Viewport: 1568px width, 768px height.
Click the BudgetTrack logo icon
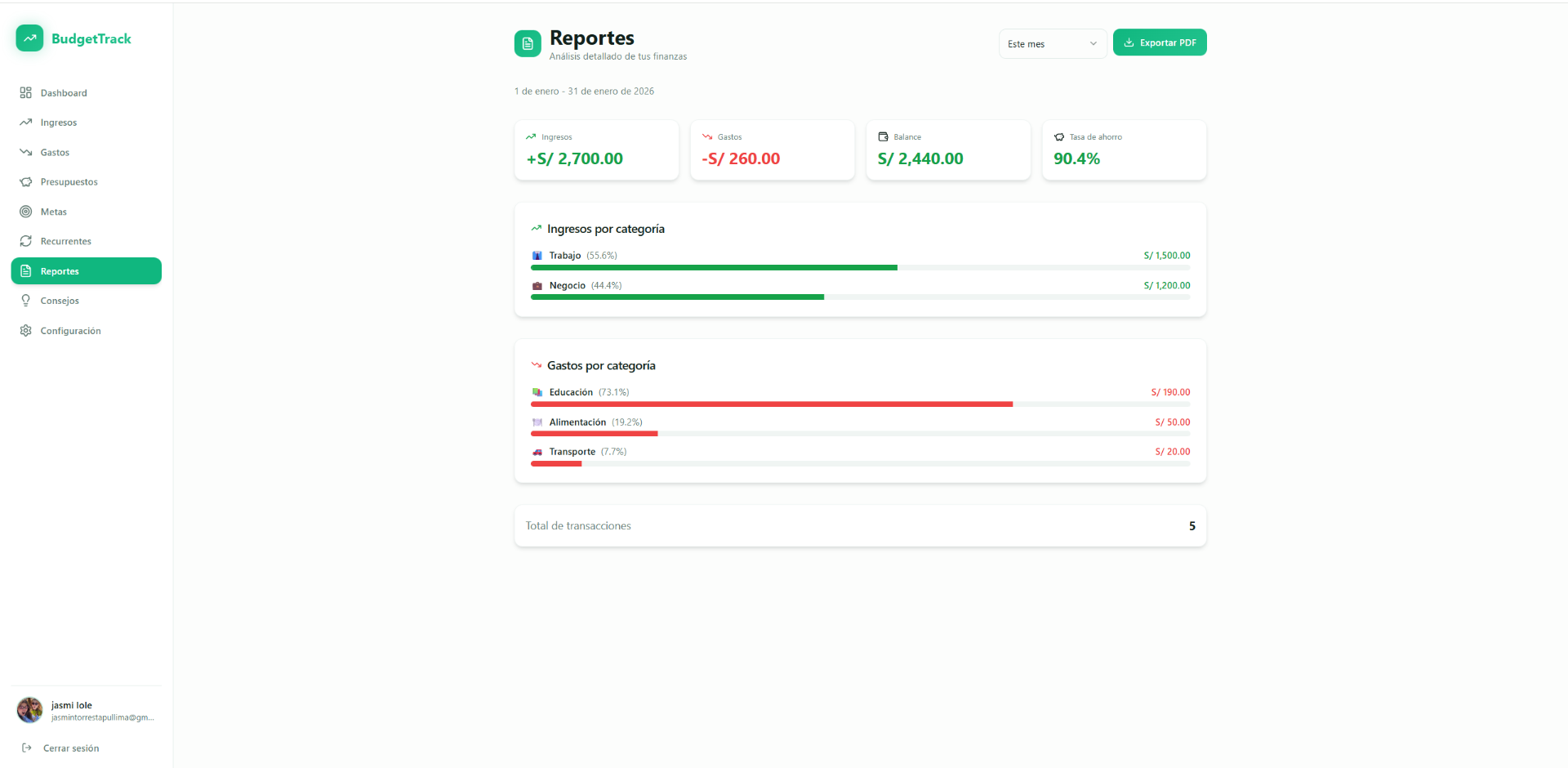point(29,38)
